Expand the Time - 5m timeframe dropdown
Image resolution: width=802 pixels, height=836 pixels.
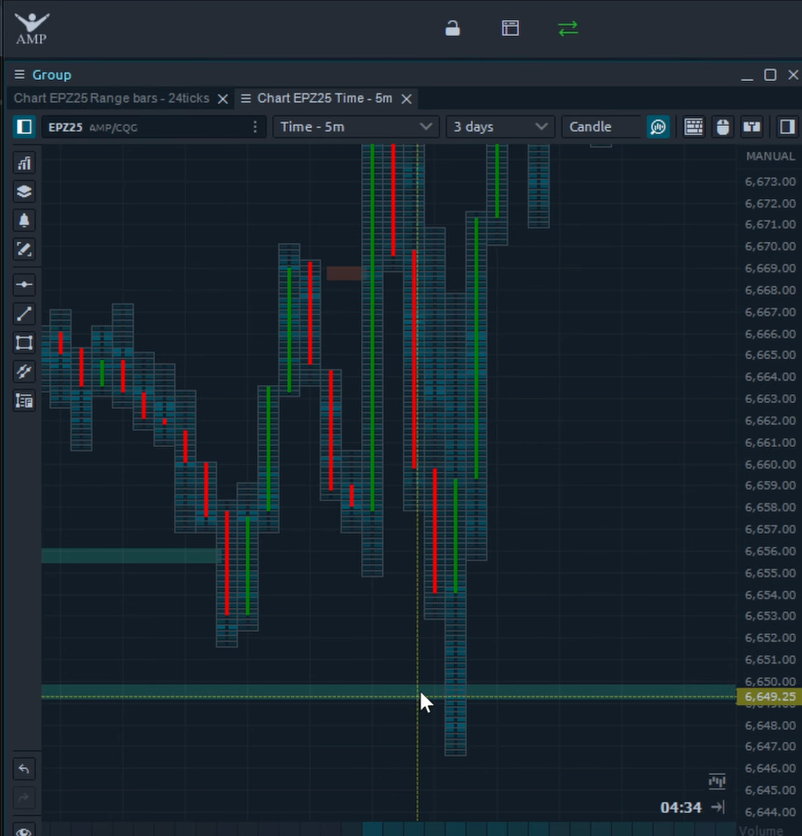pos(356,127)
